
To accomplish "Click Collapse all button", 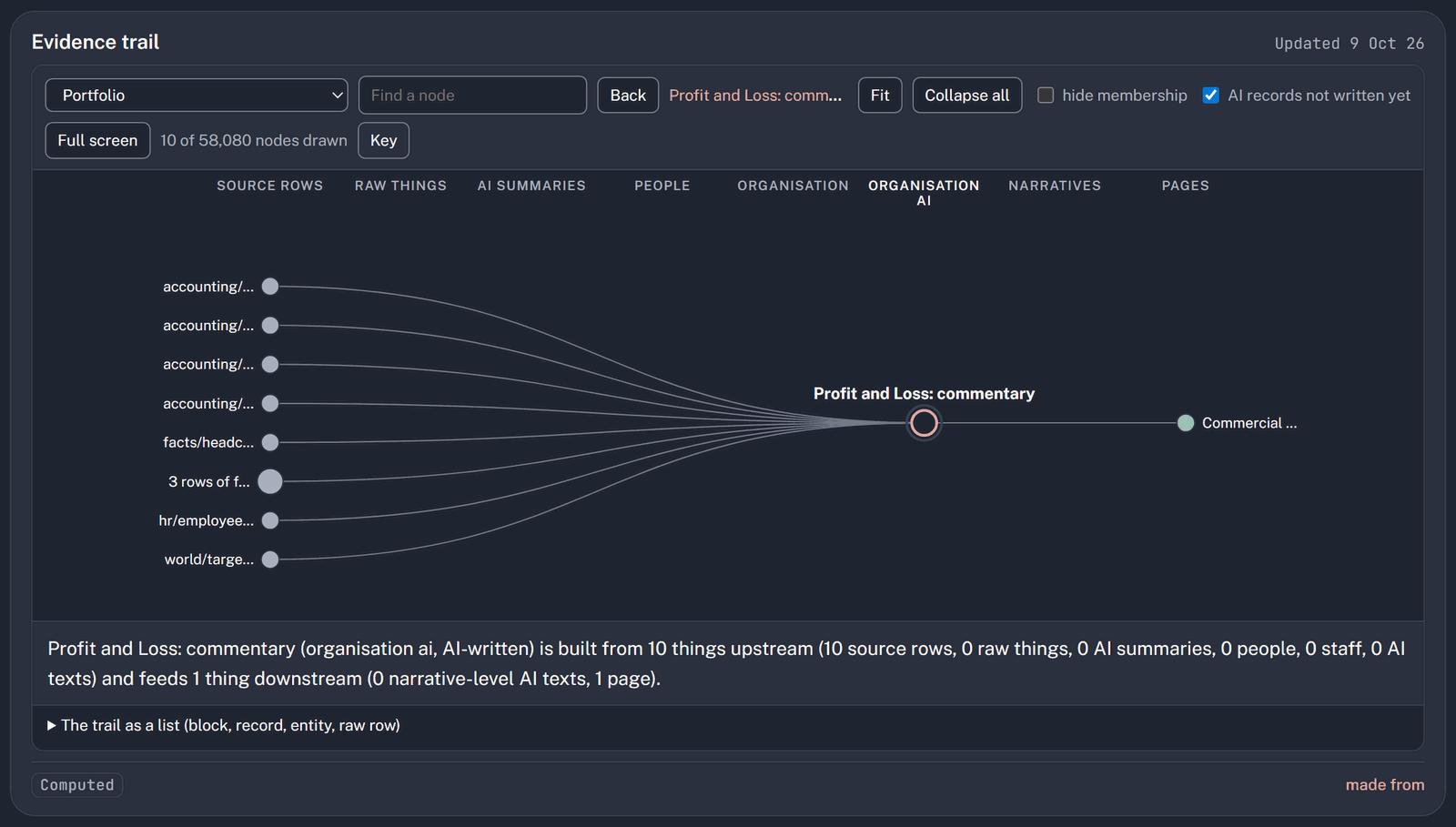I will click(967, 96).
